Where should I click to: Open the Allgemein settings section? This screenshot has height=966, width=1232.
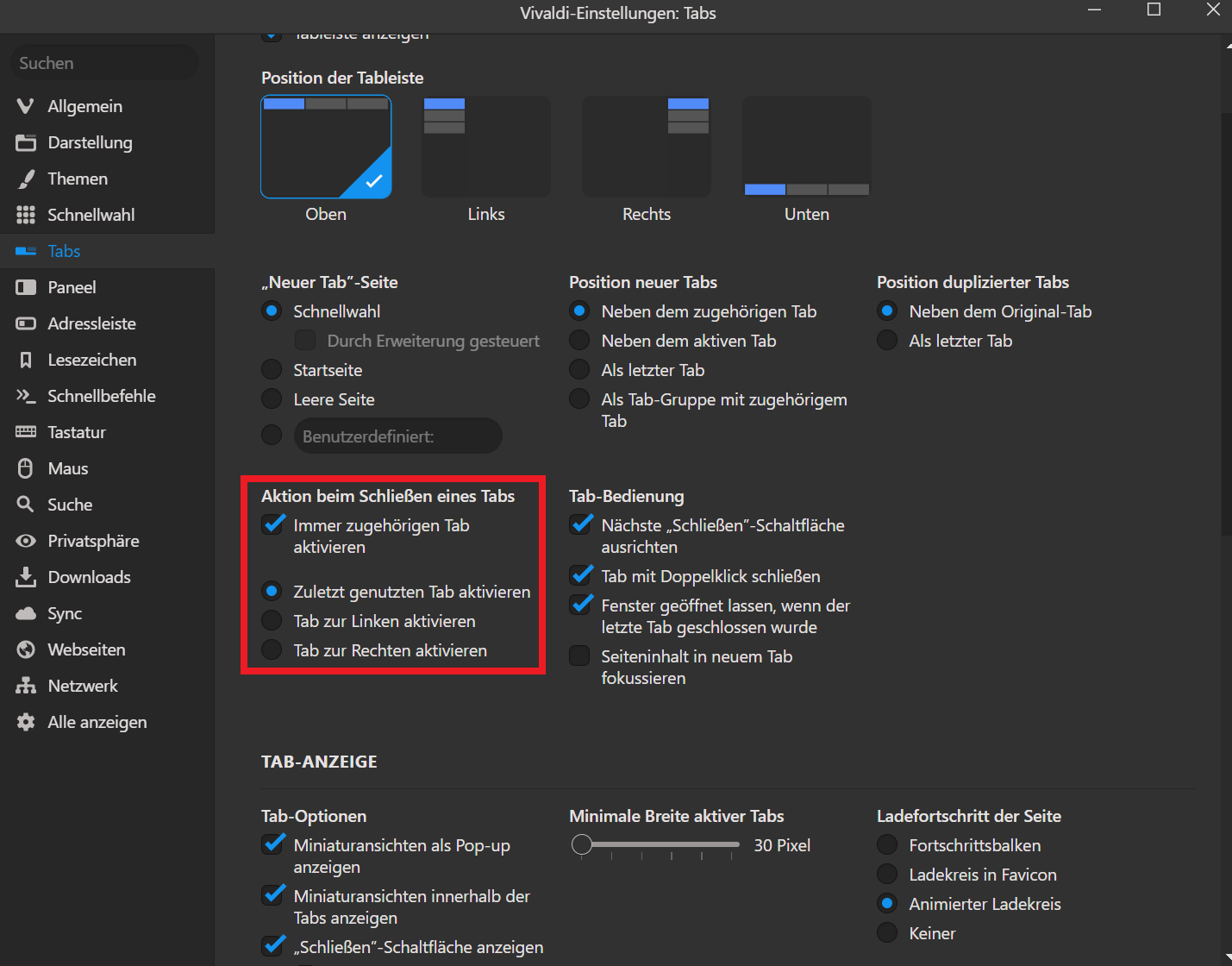coord(107,106)
